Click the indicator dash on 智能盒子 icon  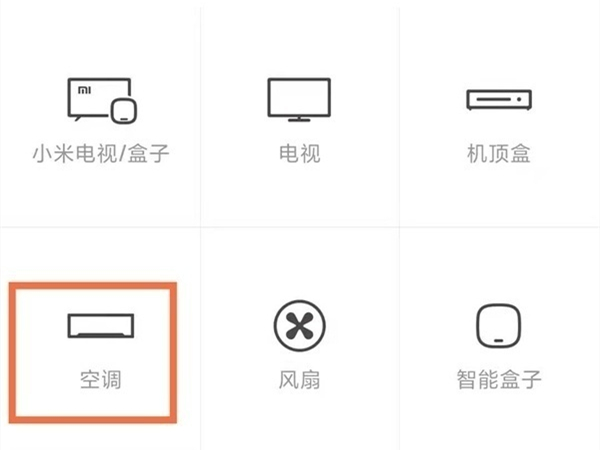point(499,340)
